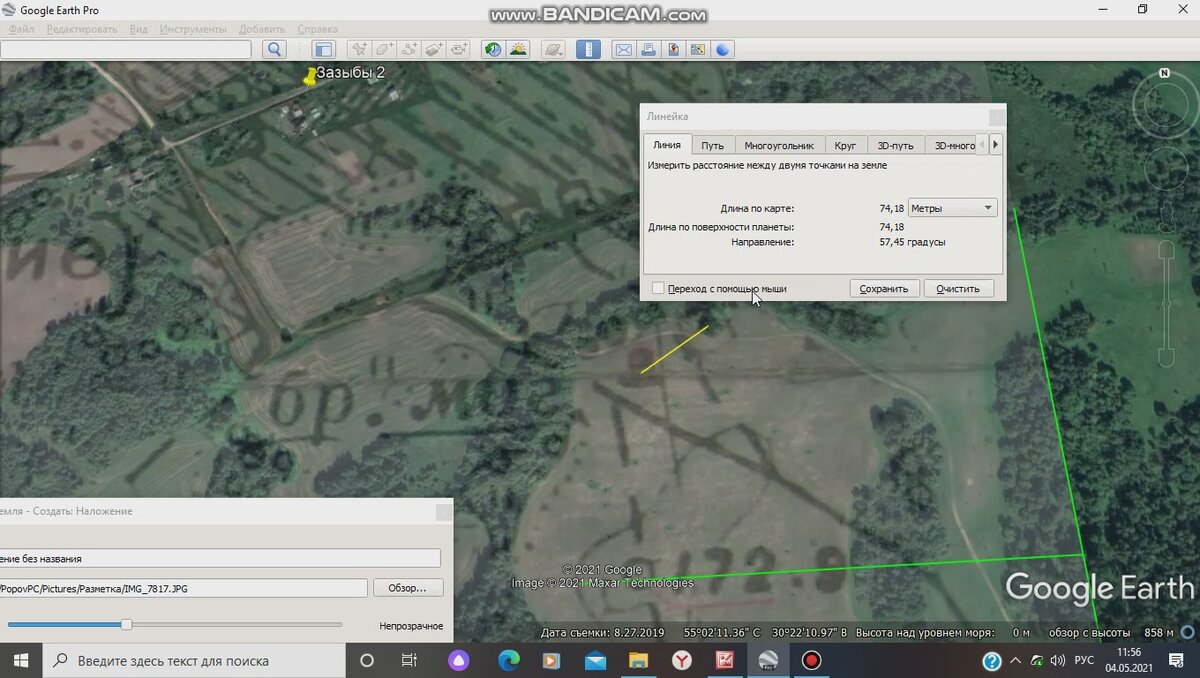This screenshot has height=678, width=1200.
Task: Click the search magnifier button
Action: pos(274,49)
